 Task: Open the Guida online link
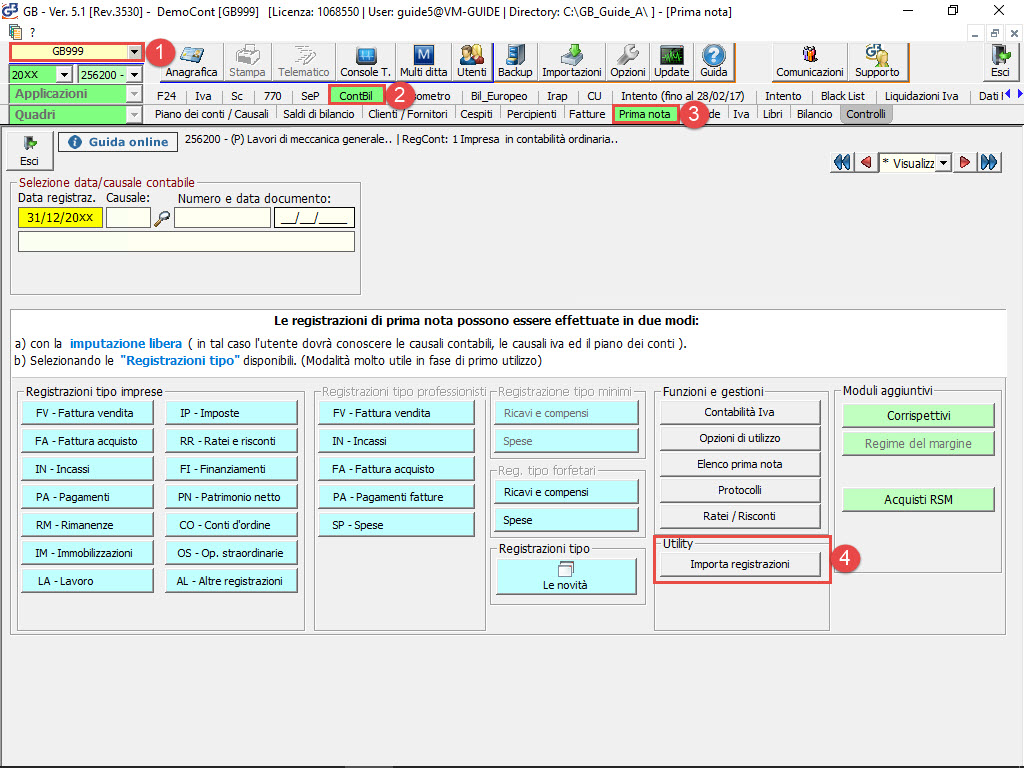119,142
